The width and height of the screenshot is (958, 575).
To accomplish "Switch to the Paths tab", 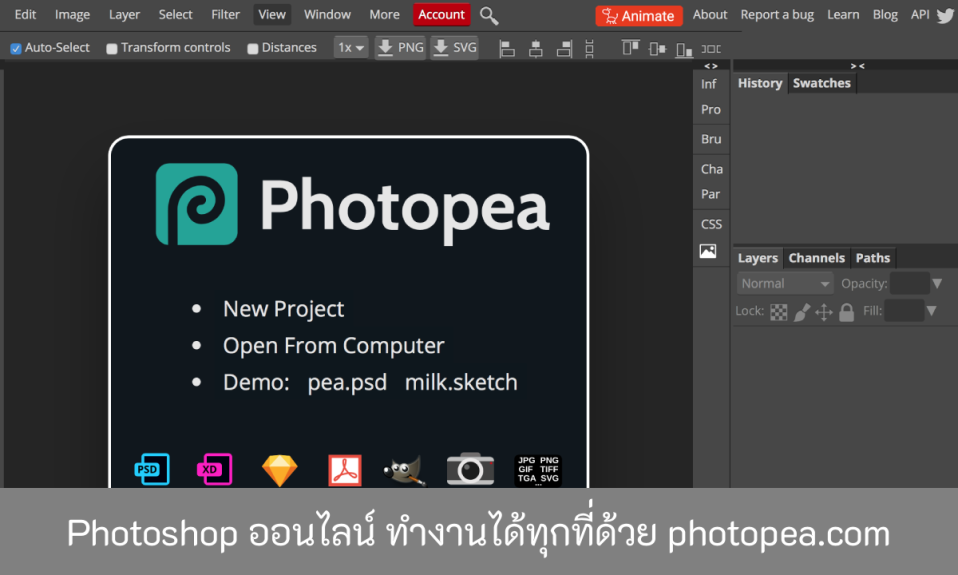I will [x=873, y=258].
